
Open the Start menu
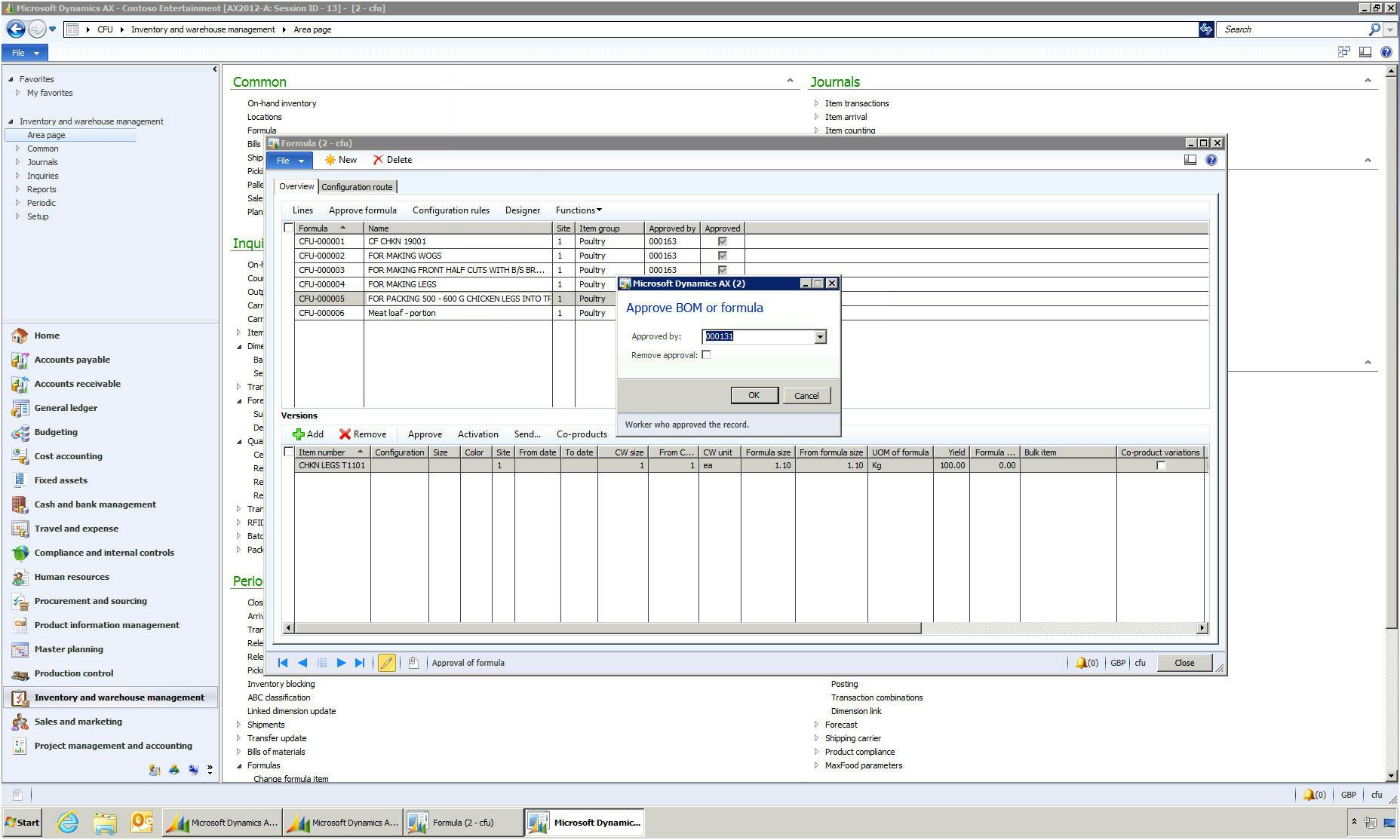coord(23,823)
